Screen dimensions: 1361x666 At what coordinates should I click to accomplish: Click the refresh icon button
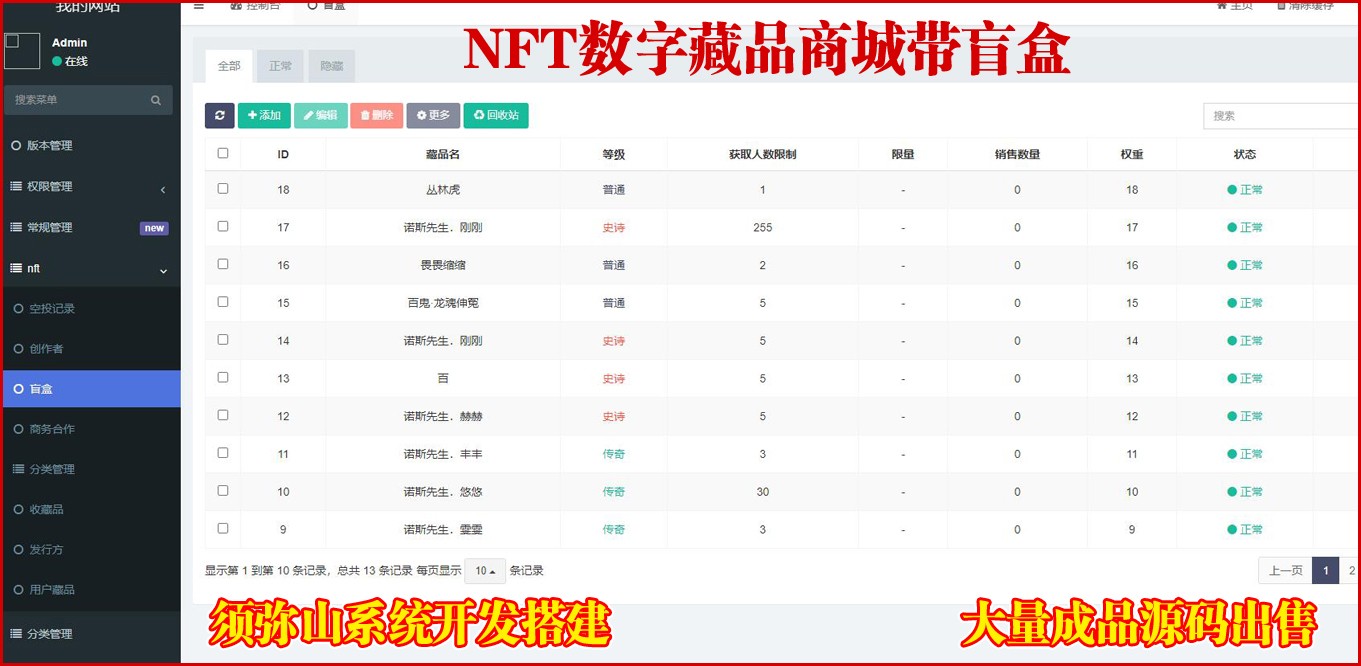[x=219, y=116]
